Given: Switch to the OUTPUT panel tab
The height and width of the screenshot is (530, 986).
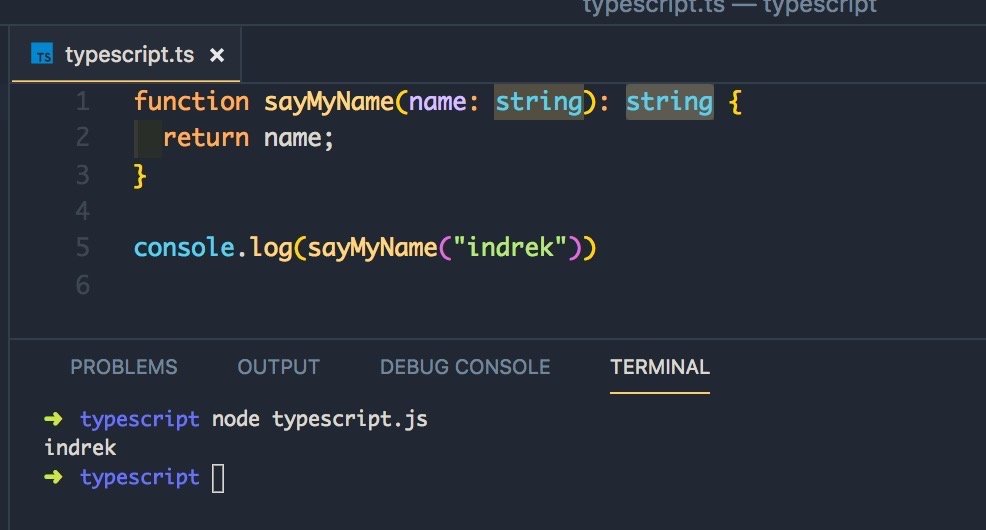Looking at the screenshot, I should tap(278, 367).
